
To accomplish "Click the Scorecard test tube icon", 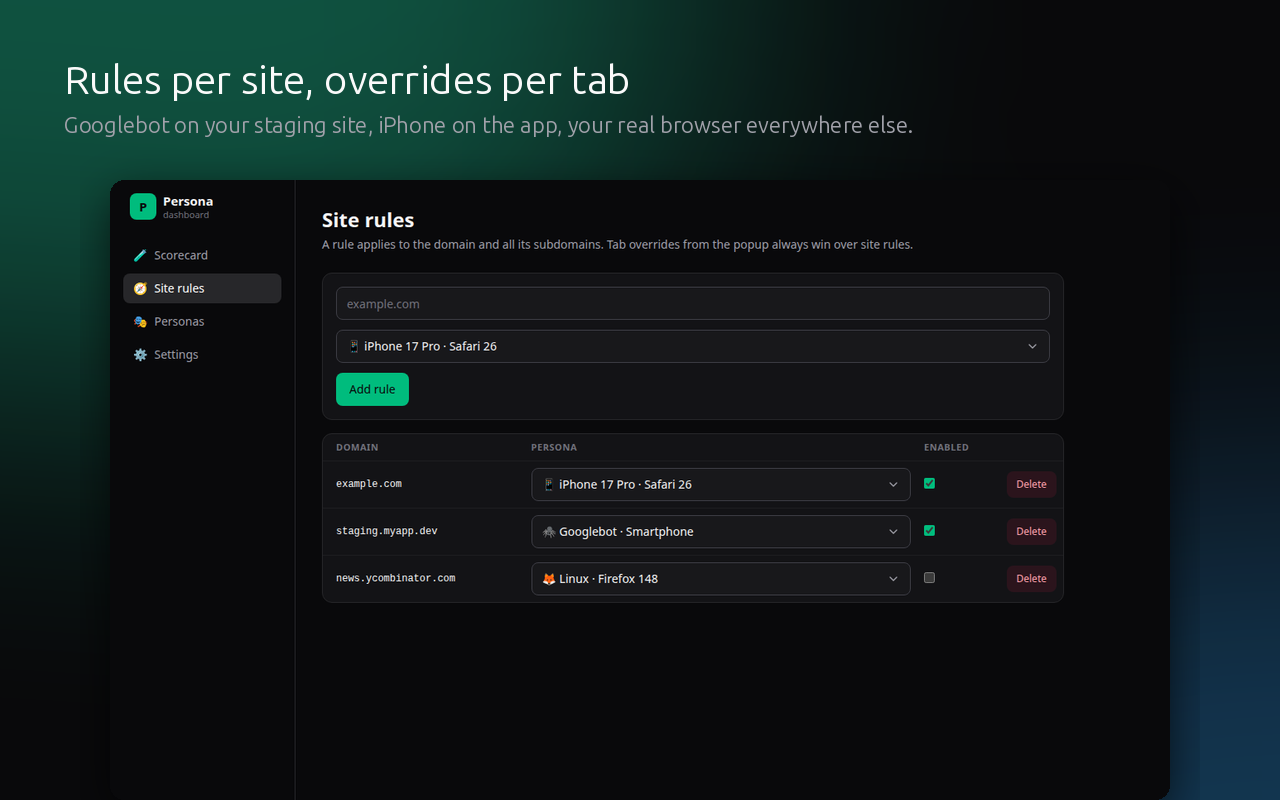I will tap(140, 255).
